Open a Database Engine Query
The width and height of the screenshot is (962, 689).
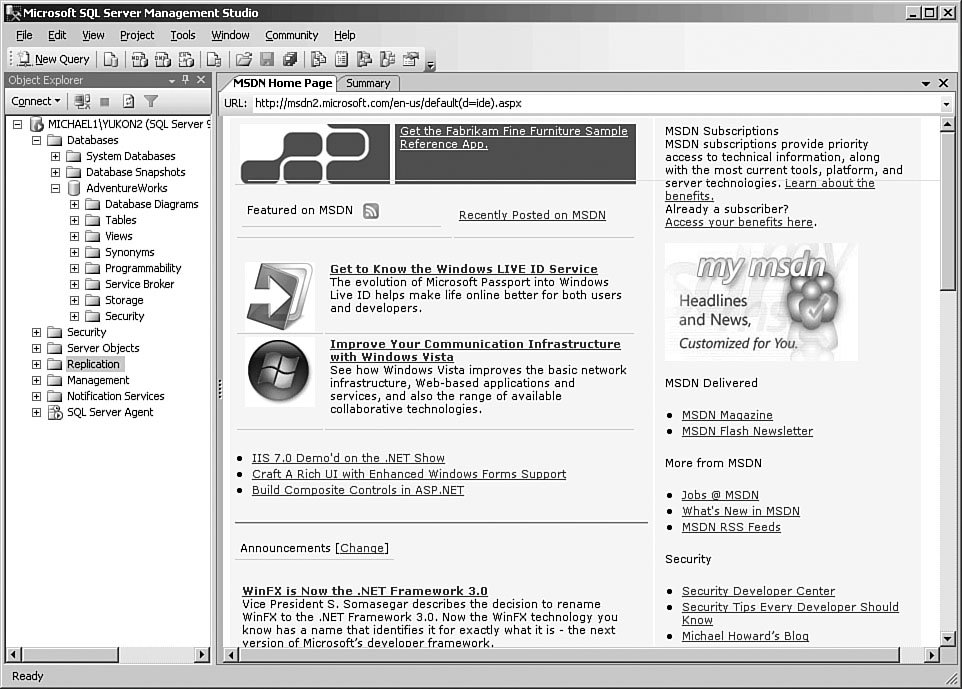(x=111, y=59)
